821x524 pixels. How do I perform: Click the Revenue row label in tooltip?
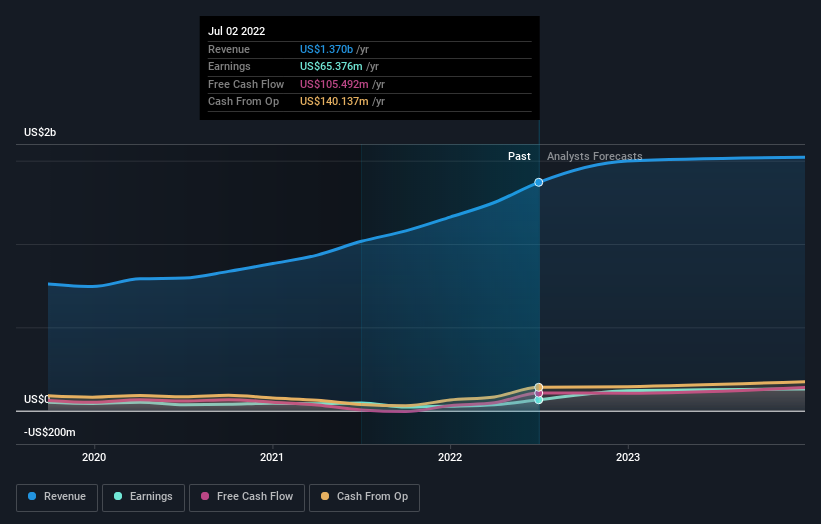229,49
